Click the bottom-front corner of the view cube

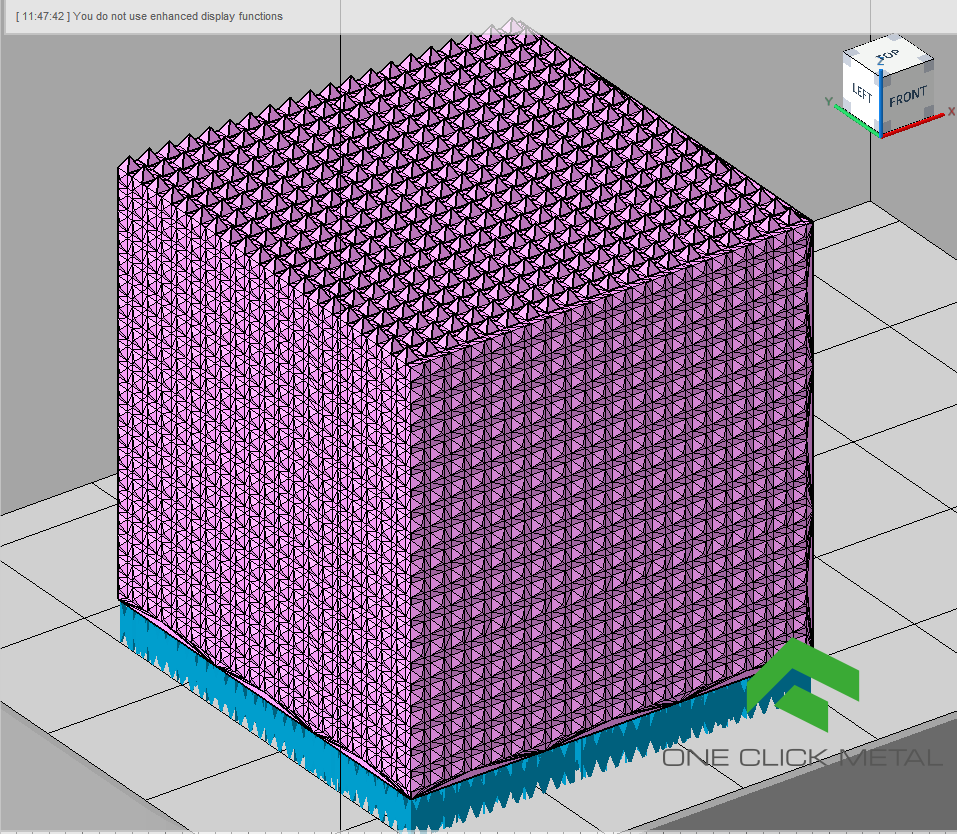[x=881, y=136]
